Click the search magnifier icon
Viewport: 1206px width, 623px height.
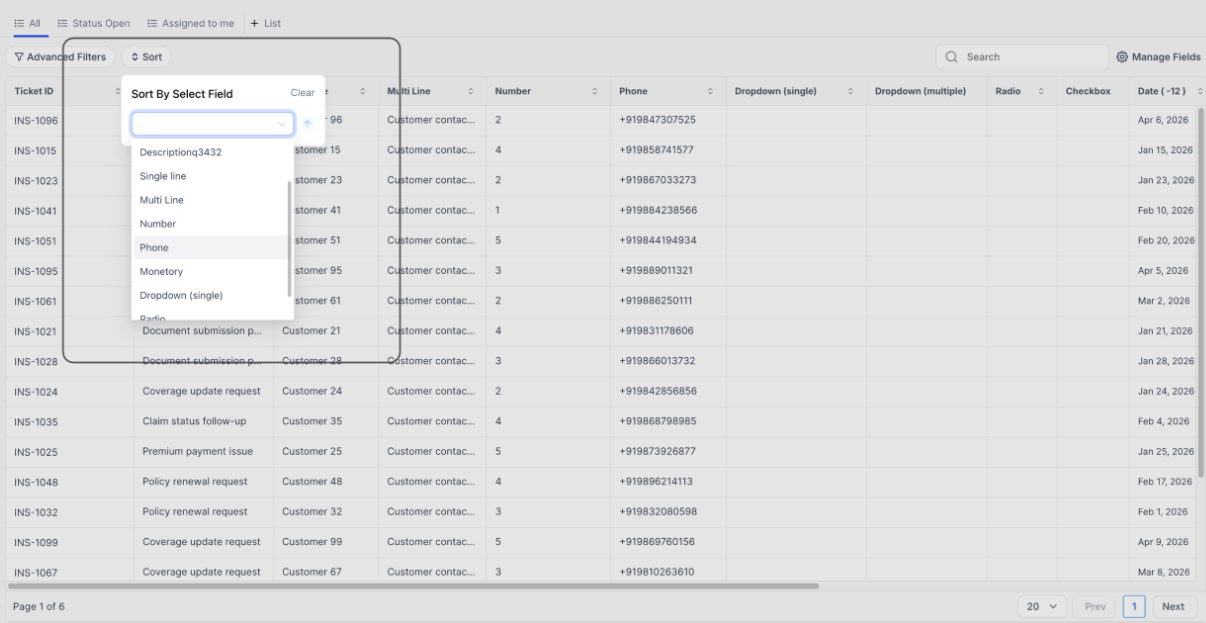click(x=951, y=57)
